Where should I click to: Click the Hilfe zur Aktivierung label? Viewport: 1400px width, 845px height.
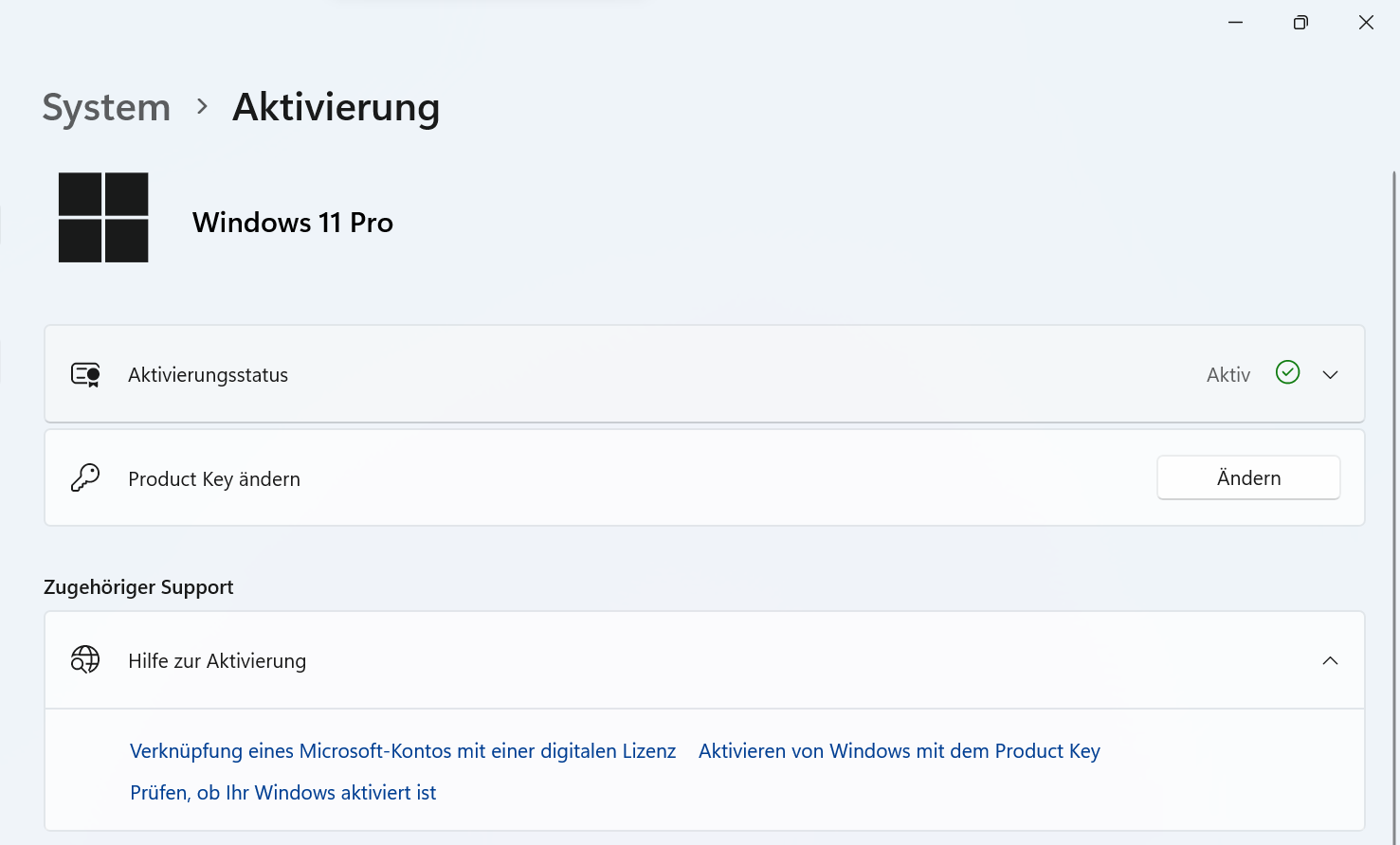click(x=217, y=661)
